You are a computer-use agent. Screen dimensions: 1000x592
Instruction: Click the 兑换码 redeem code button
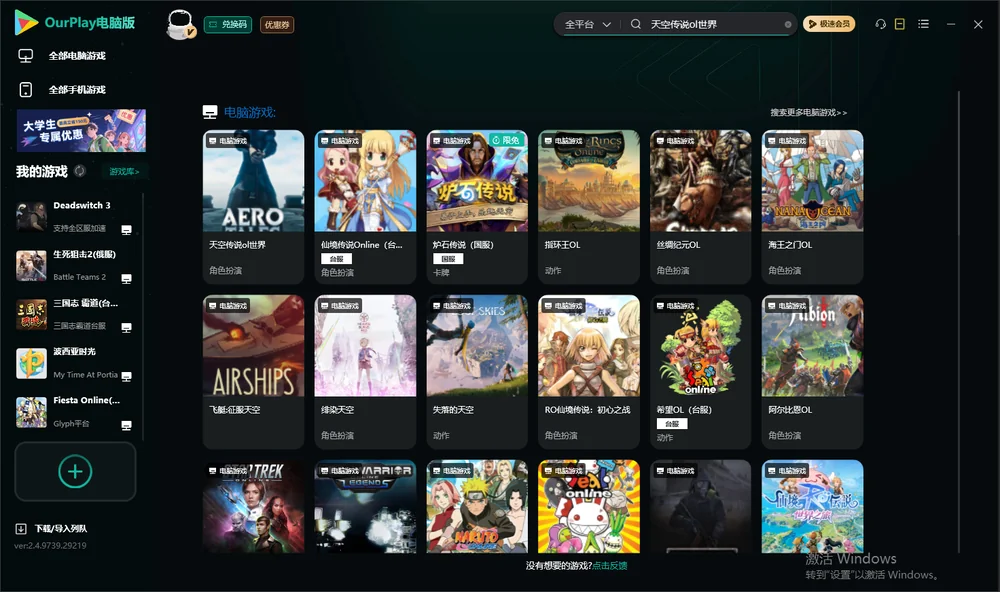pyautogui.click(x=228, y=24)
